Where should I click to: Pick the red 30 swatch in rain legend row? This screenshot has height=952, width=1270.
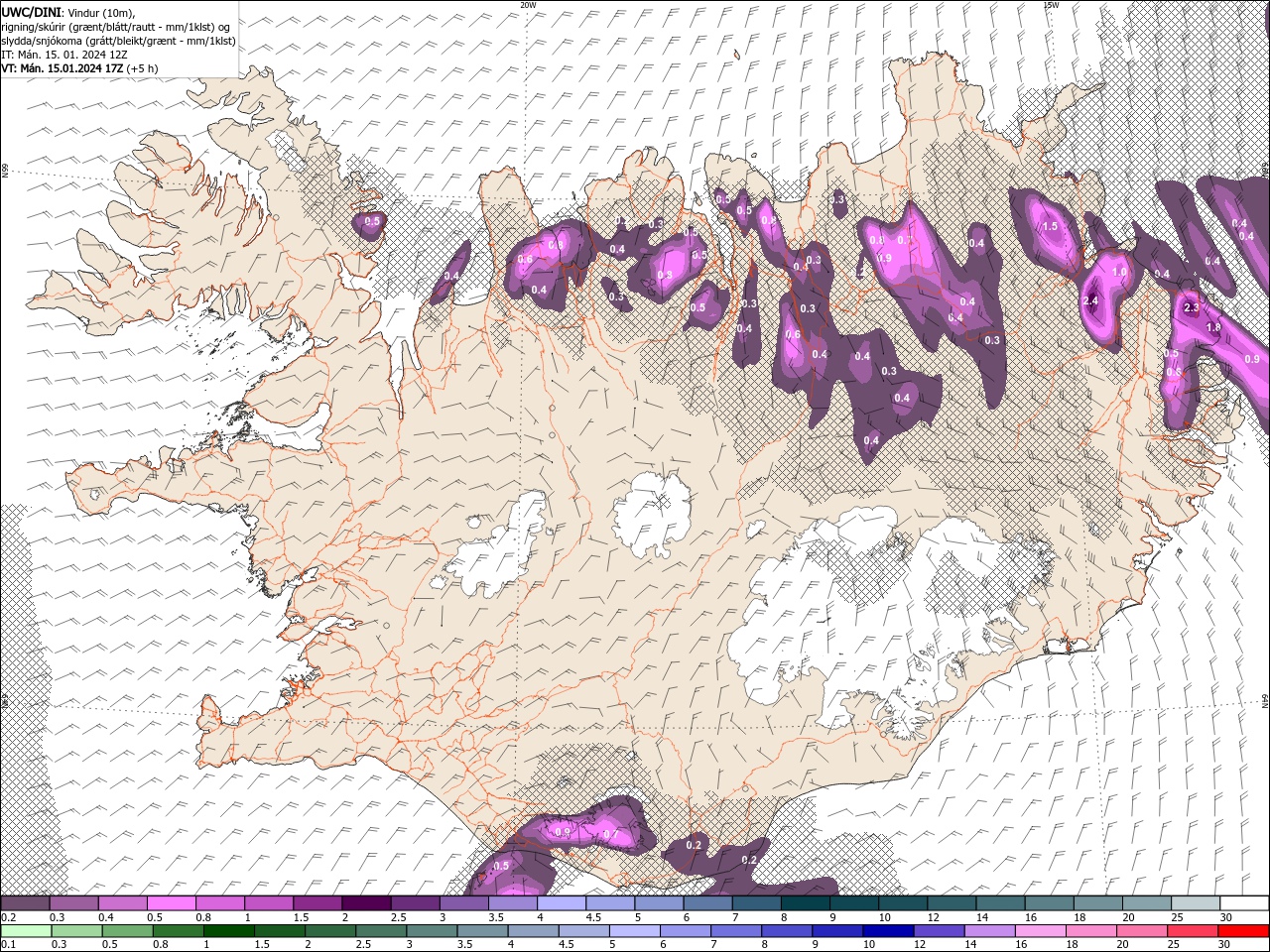[x=1242, y=931]
